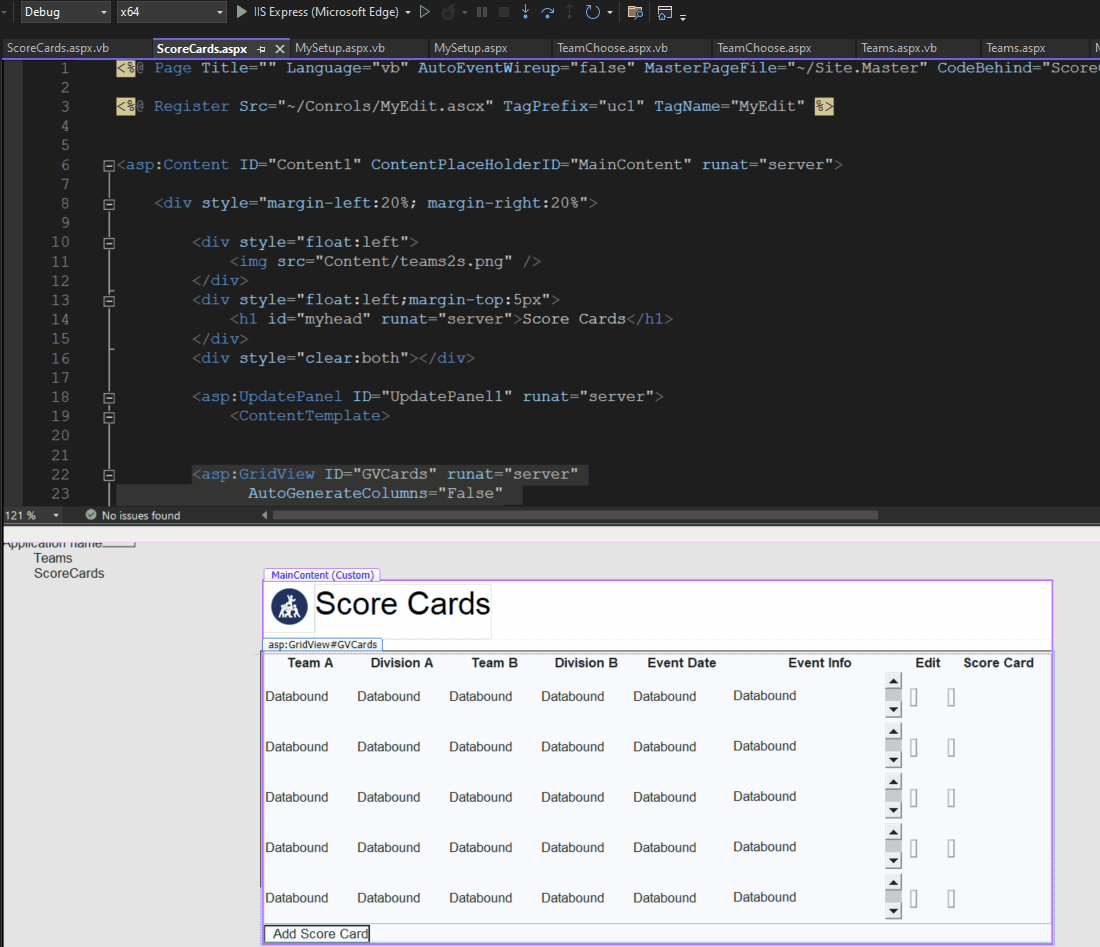Click the teams logo image in designer
Screen dimensions: 1100x947
pyautogui.click(x=290, y=606)
